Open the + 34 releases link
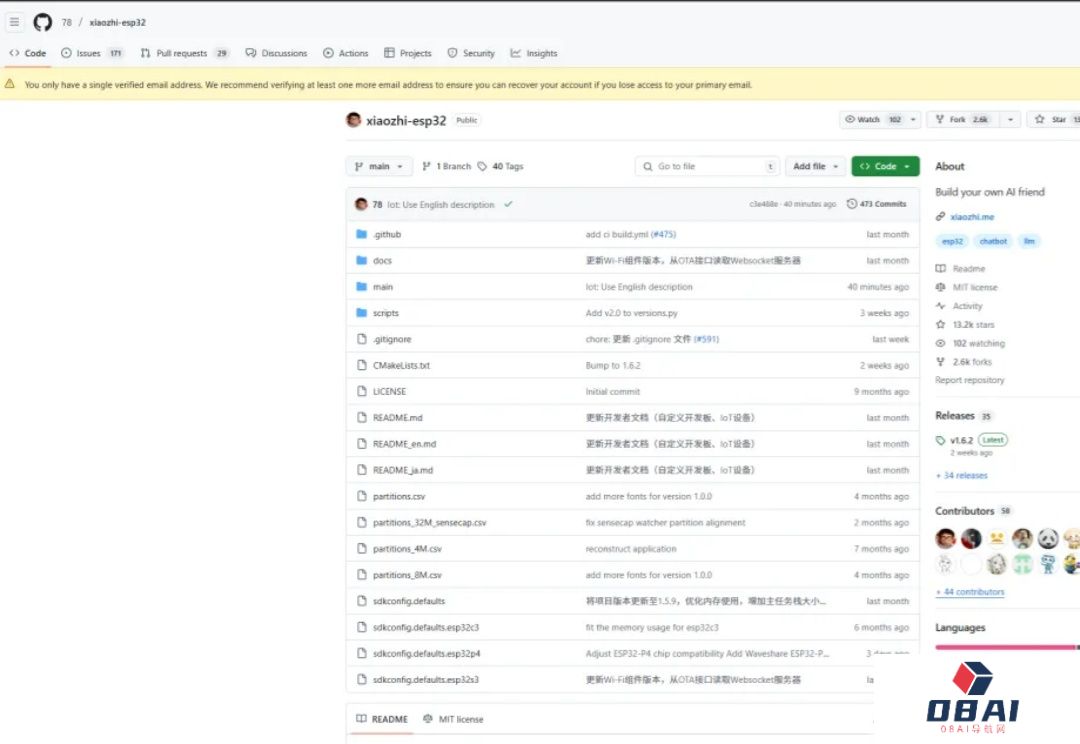Screen dimensions: 1080x744 (962, 475)
